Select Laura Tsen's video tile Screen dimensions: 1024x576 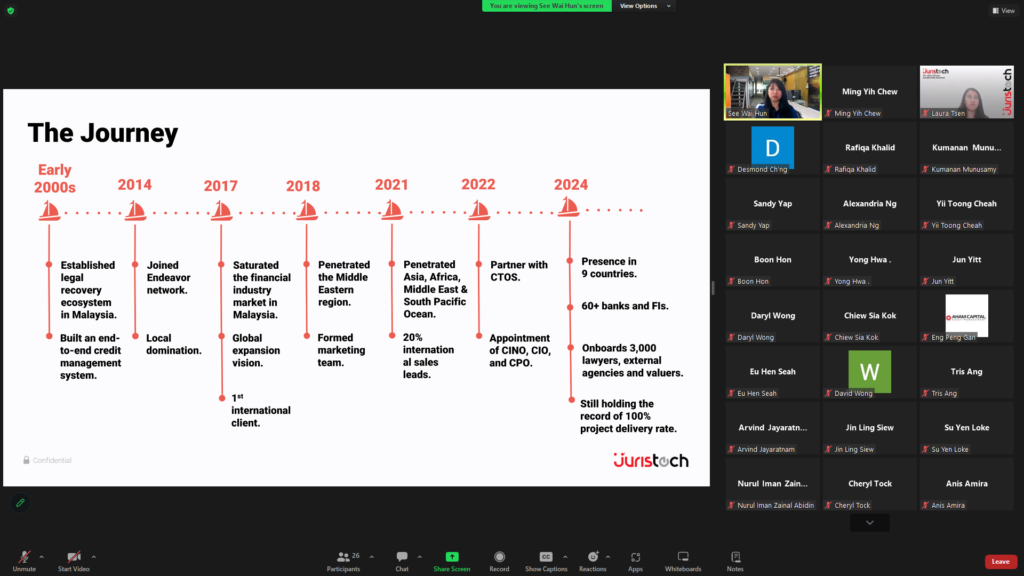point(967,91)
